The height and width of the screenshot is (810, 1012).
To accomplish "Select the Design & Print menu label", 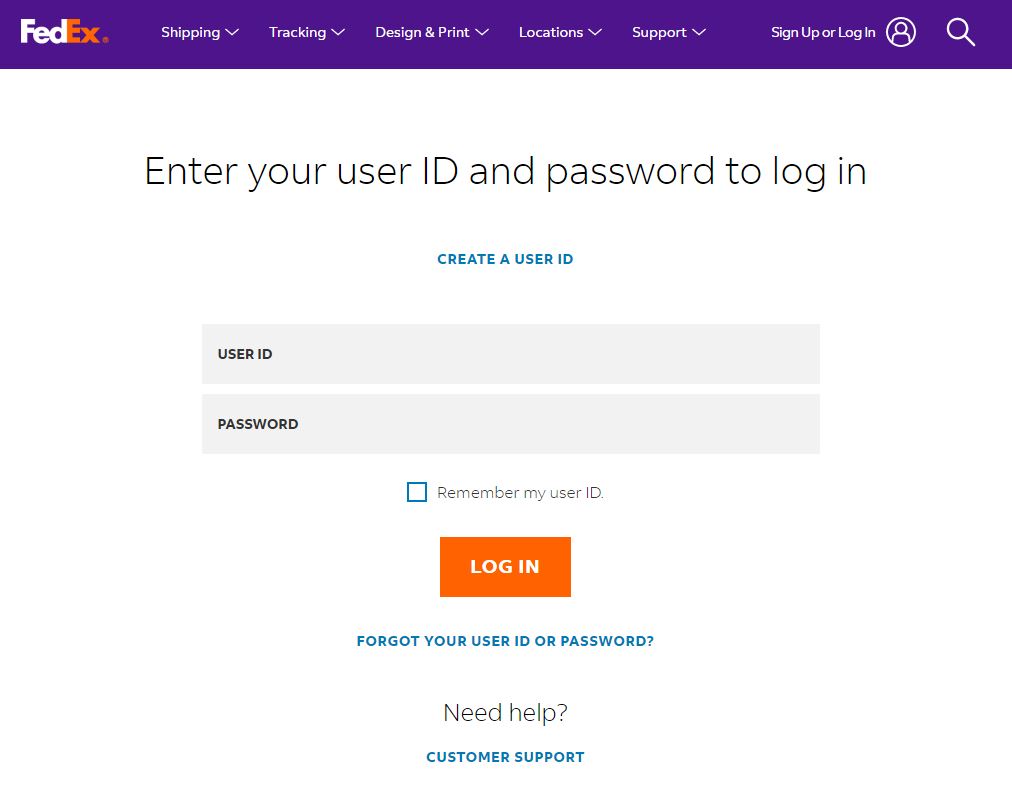I will pos(422,32).
